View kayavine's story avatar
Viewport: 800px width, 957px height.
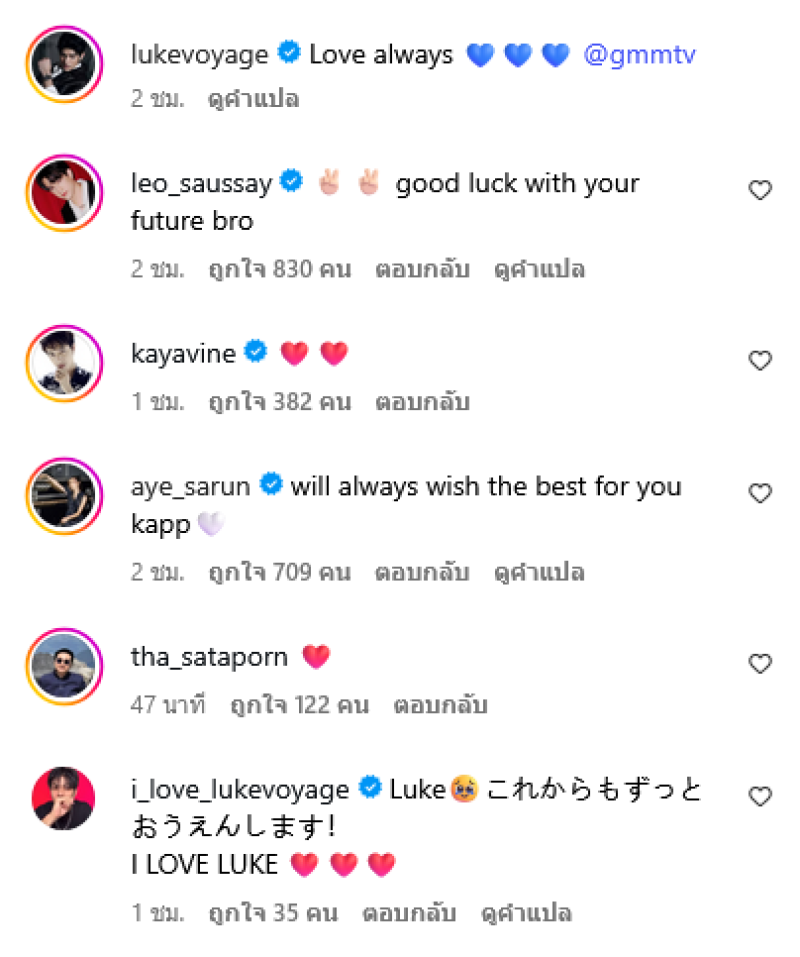[x=64, y=361]
